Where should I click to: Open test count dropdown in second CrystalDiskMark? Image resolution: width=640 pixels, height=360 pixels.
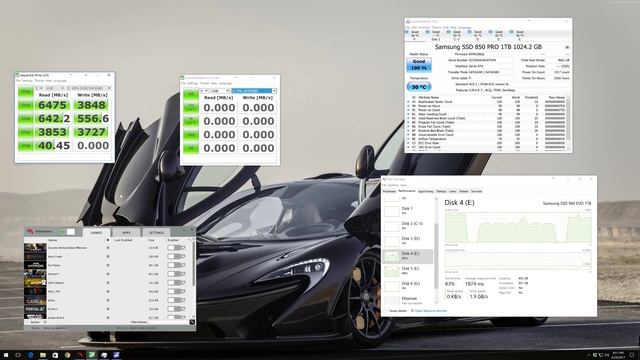point(204,91)
